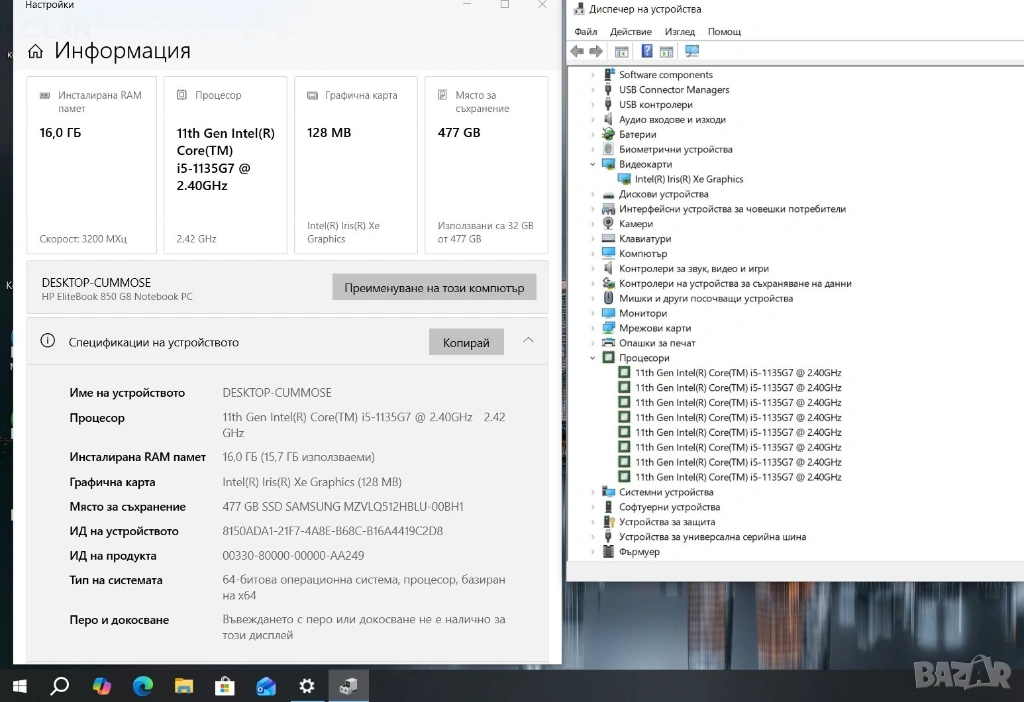1024x702 pixels.
Task: Collapse Спецификации на устройството section chevron
Action: pyautogui.click(x=528, y=341)
